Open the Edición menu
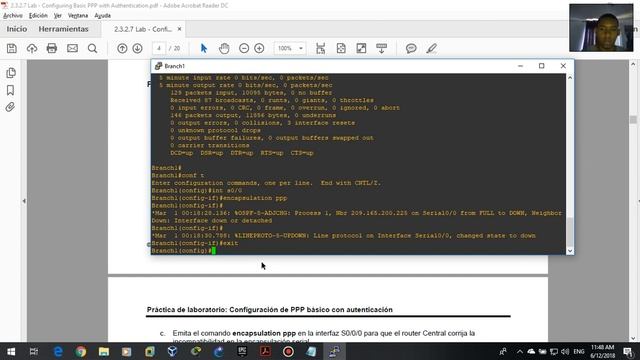The height and width of the screenshot is (360, 640). coord(38,16)
